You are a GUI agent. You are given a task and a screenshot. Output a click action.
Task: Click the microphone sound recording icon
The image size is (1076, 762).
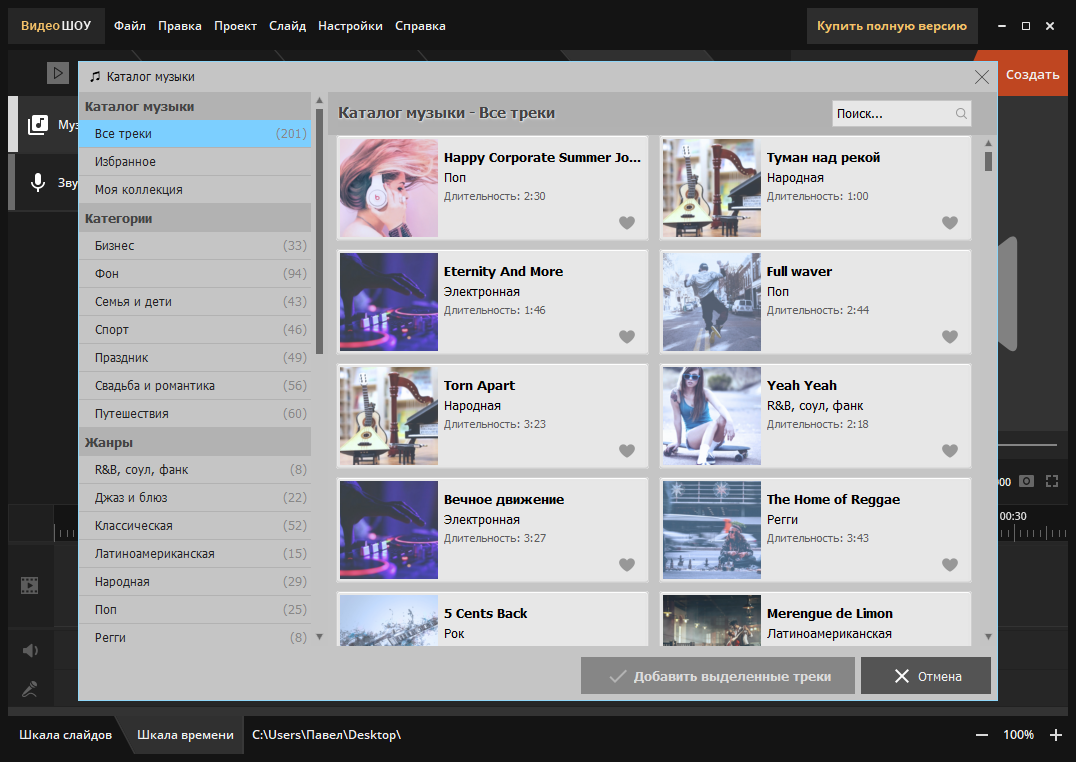(38, 183)
